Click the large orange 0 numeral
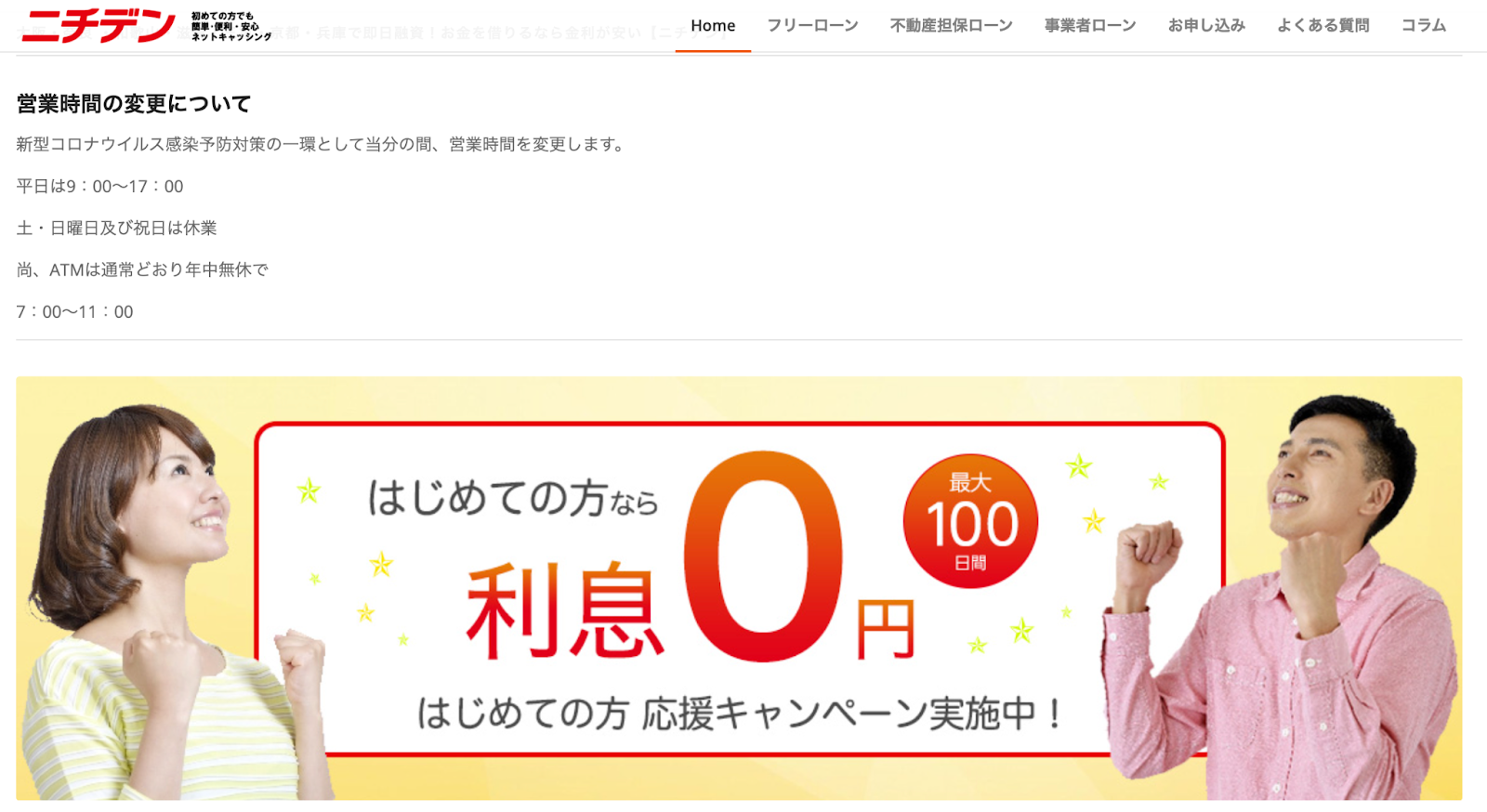The width and height of the screenshot is (1487, 812). click(763, 556)
